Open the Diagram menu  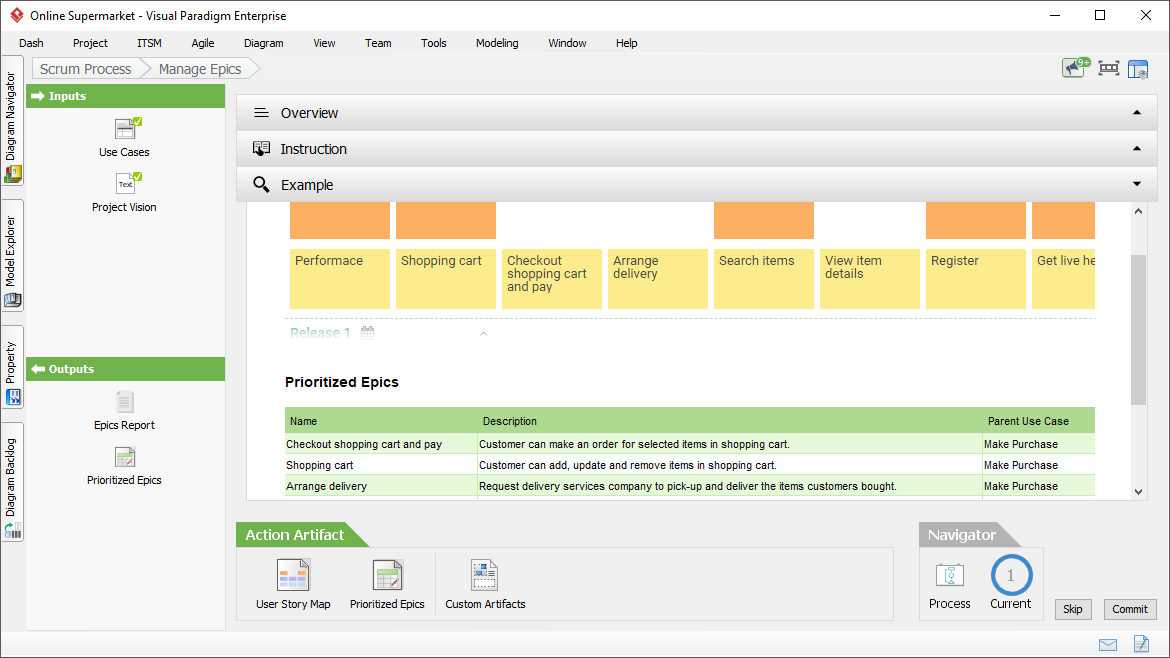click(x=263, y=43)
